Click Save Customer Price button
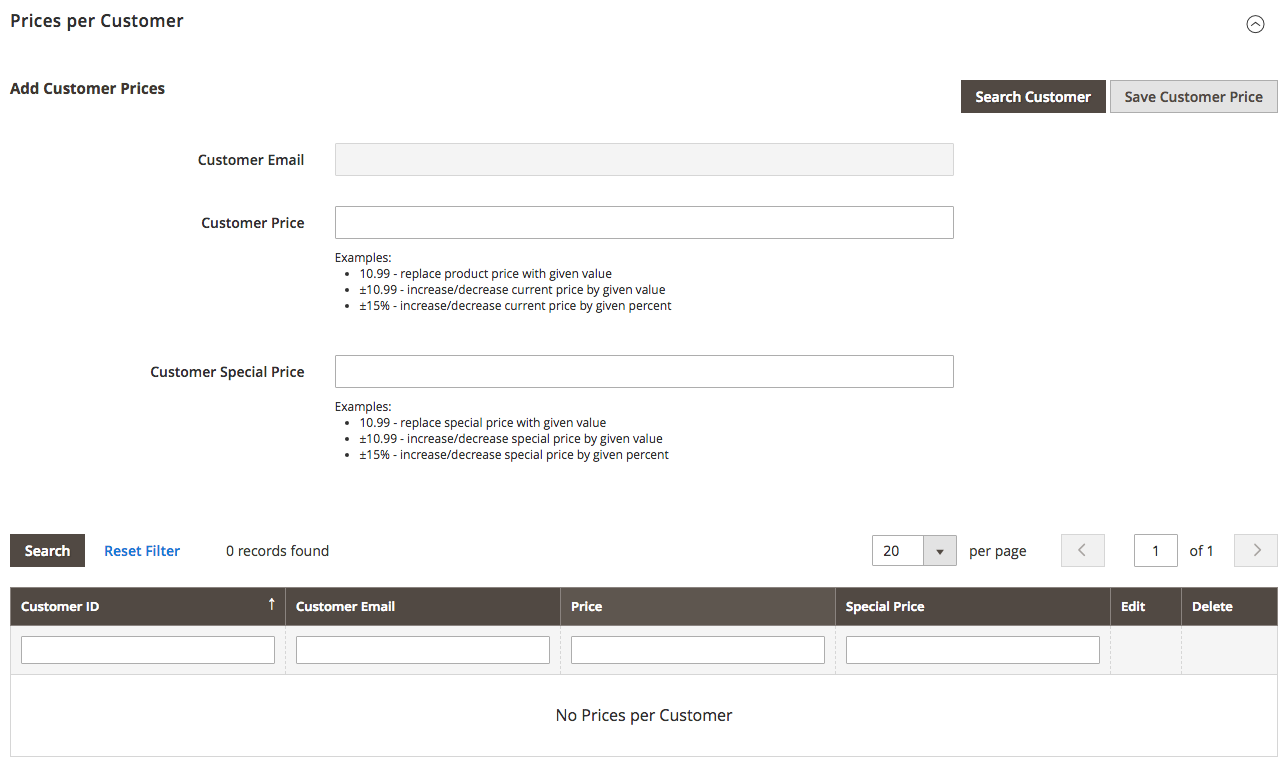 click(x=1193, y=97)
